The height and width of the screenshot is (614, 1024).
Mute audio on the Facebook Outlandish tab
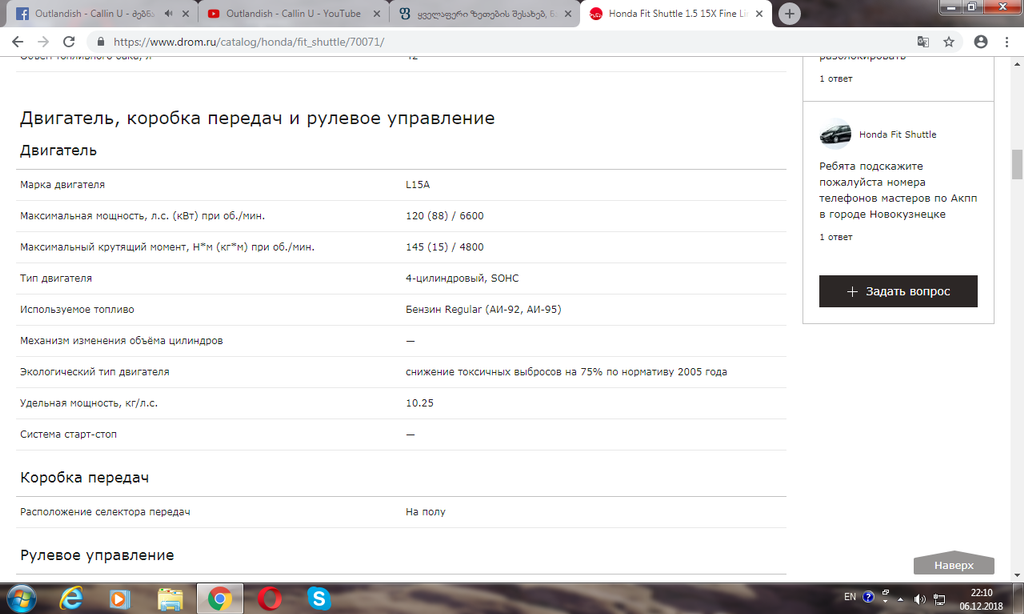pyautogui.click(x=168, y=13)
